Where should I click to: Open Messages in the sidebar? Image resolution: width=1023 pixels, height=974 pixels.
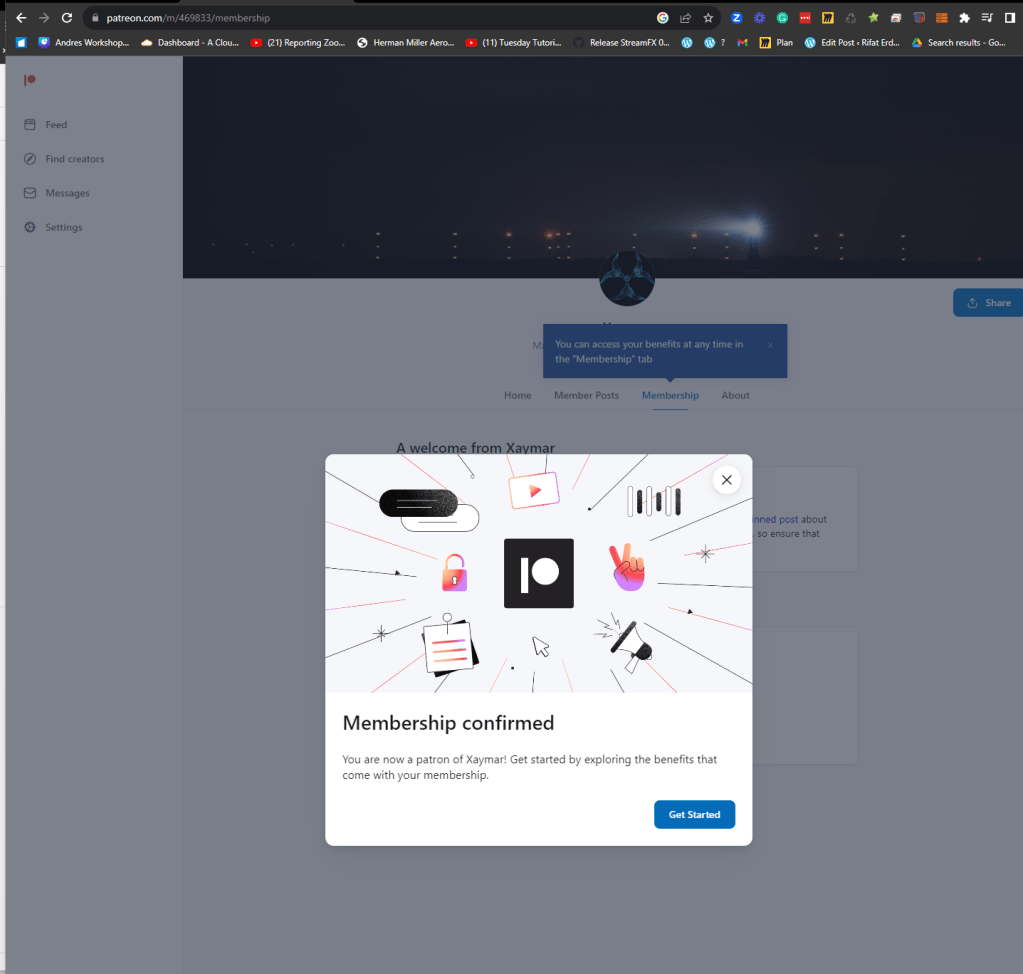57,193
